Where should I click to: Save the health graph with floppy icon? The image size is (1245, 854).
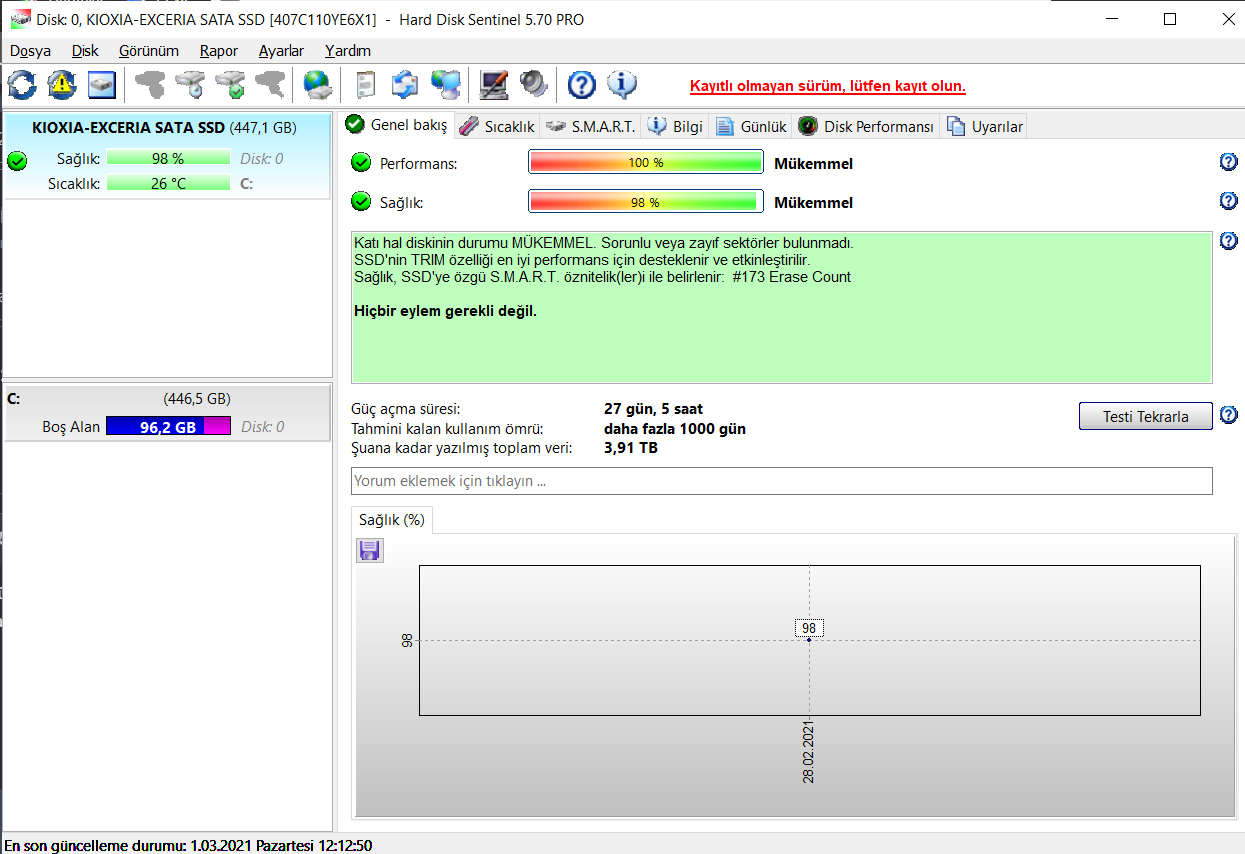pos(370,550)
